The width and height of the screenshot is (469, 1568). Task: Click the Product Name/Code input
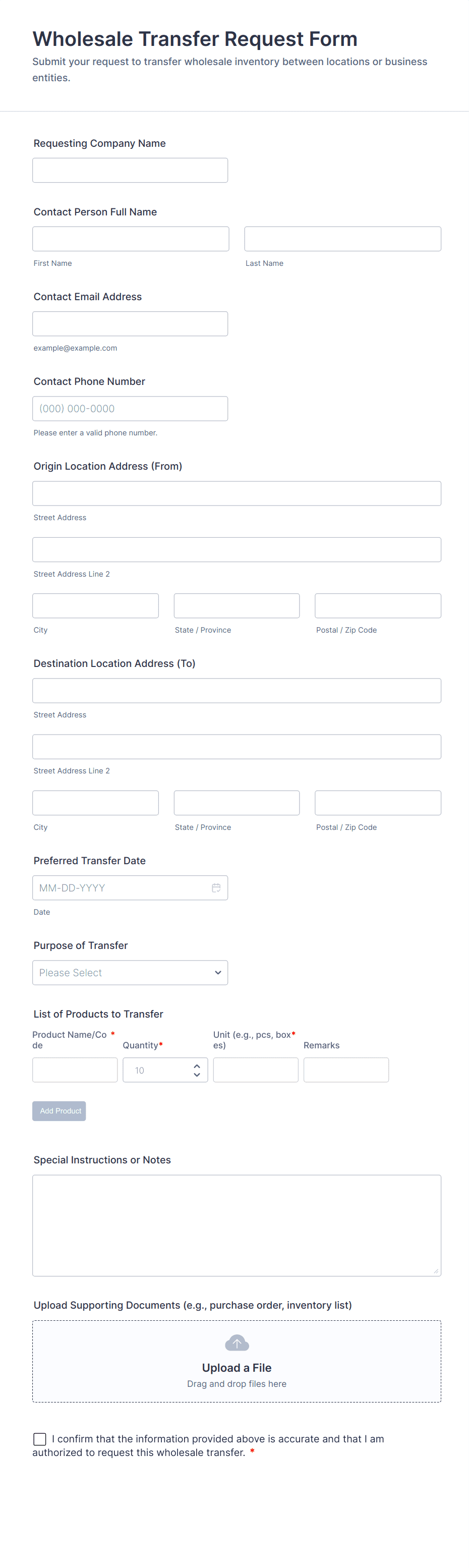pyautogui.click(x=75, y=1070)
